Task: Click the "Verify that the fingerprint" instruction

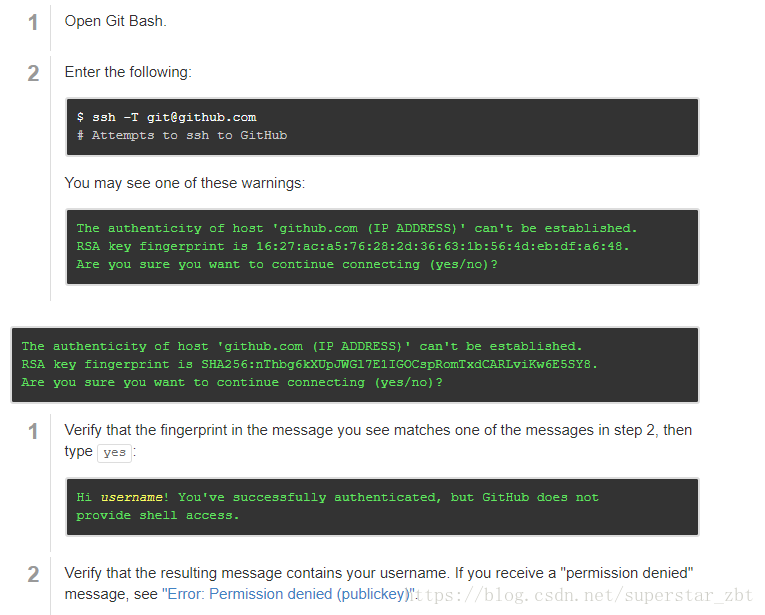Action: 378,440
